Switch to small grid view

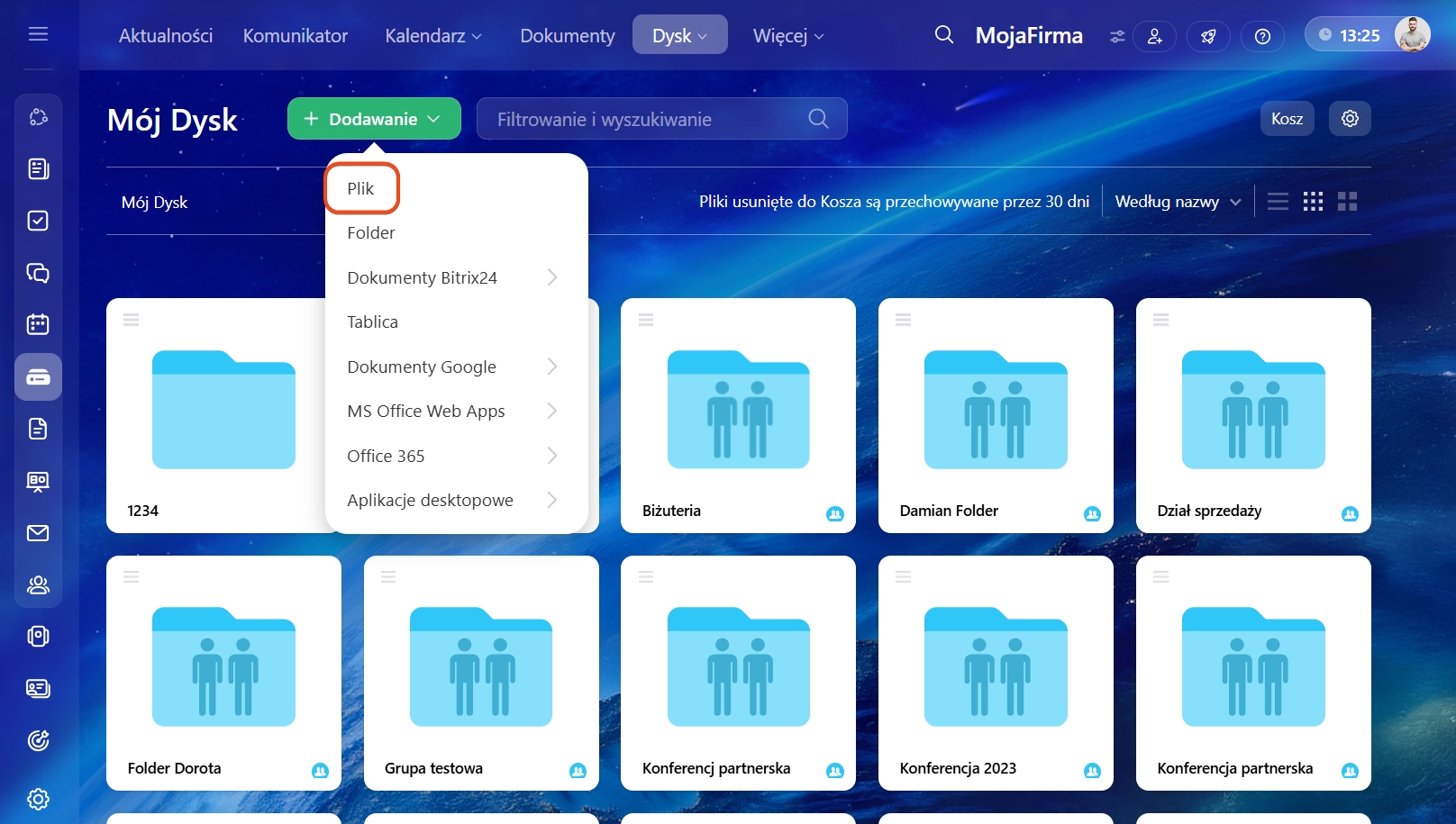tap(1313, 202)
